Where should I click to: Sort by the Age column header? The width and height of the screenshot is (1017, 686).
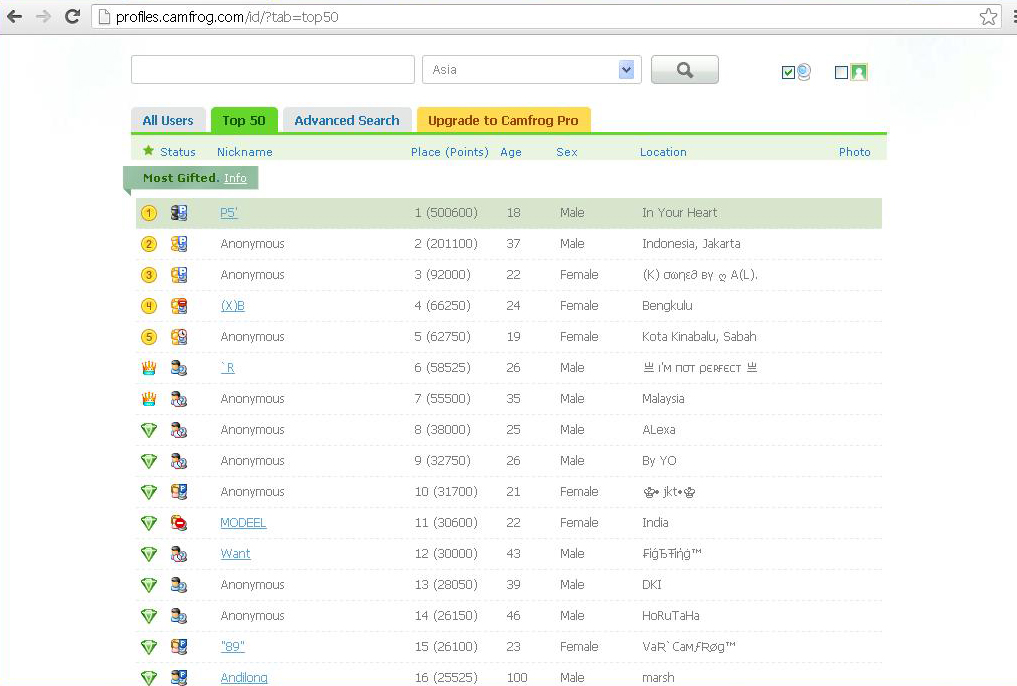(511, 152)
